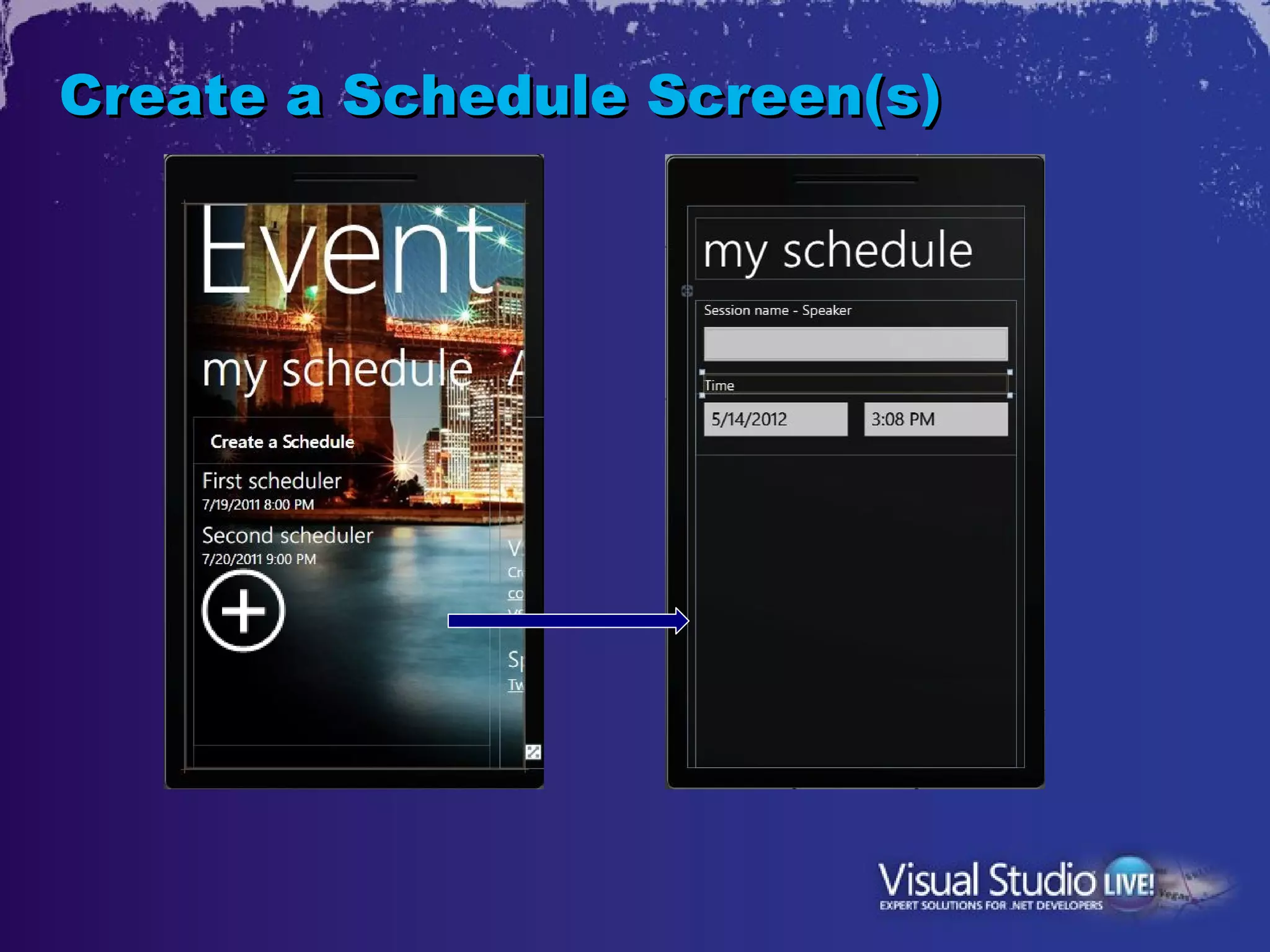Click the 'Create a Schedule' header in the list
The image size is (1270, 952).
pos(282,441)
